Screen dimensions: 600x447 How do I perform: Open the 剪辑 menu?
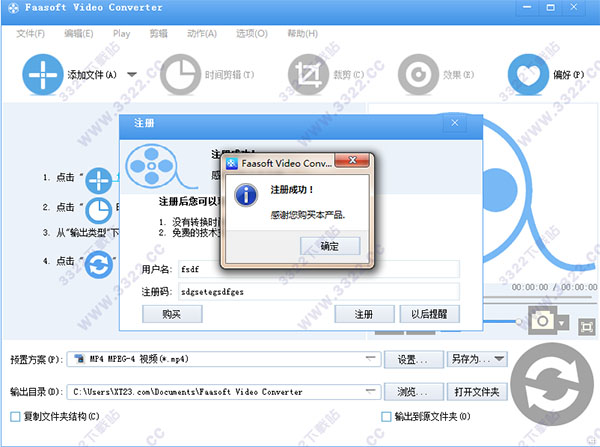(x=158, y=34)
